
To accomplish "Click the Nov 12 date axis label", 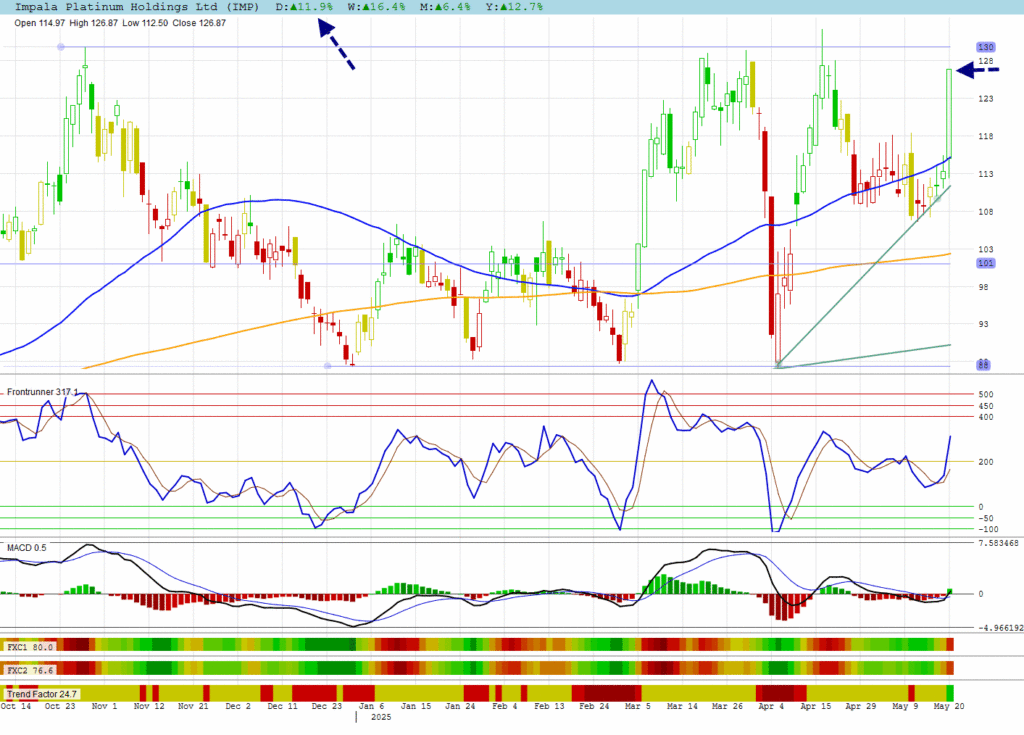I will [x=149, y=706].
